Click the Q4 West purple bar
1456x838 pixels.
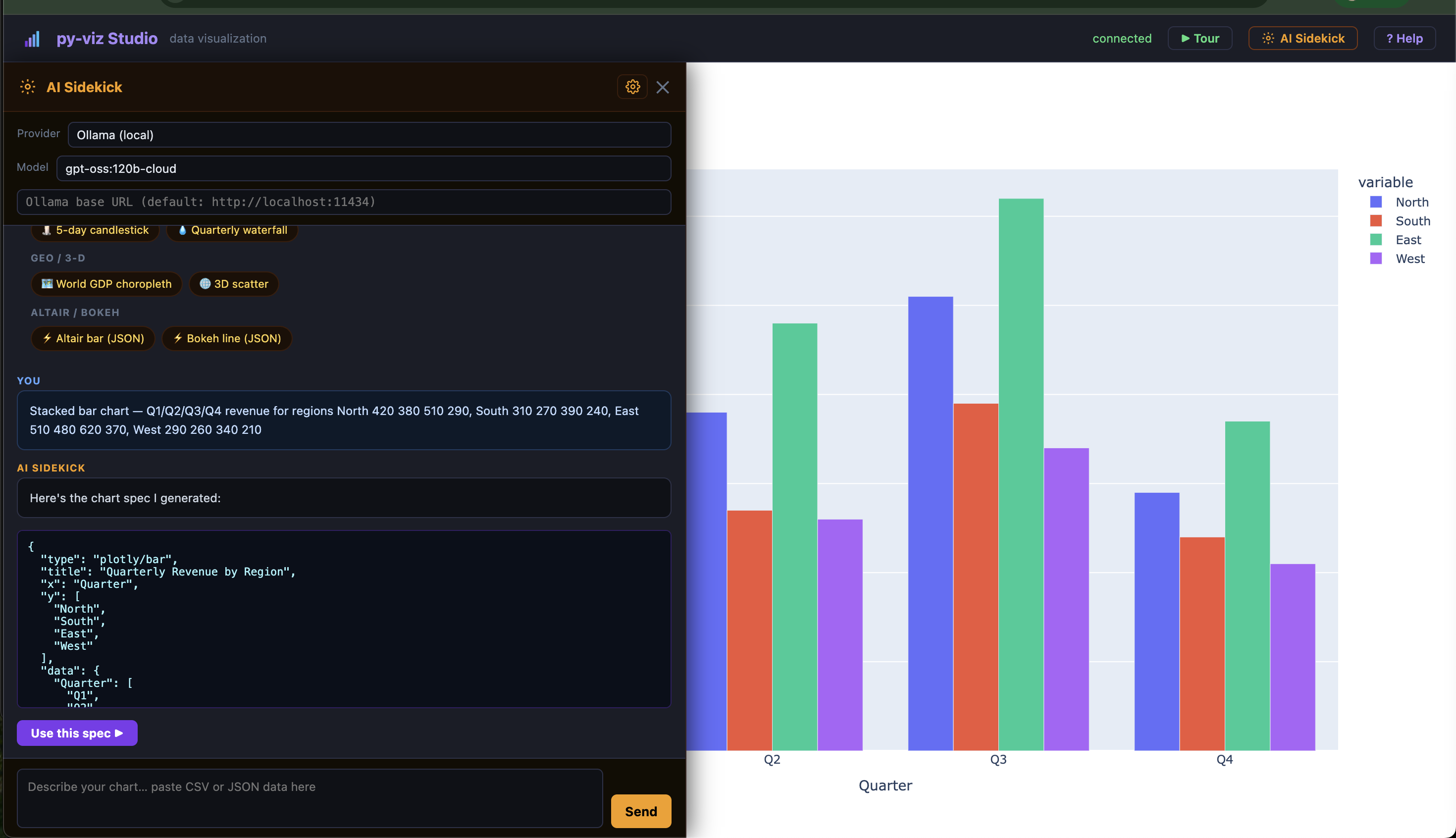[x=1293, y=657]
